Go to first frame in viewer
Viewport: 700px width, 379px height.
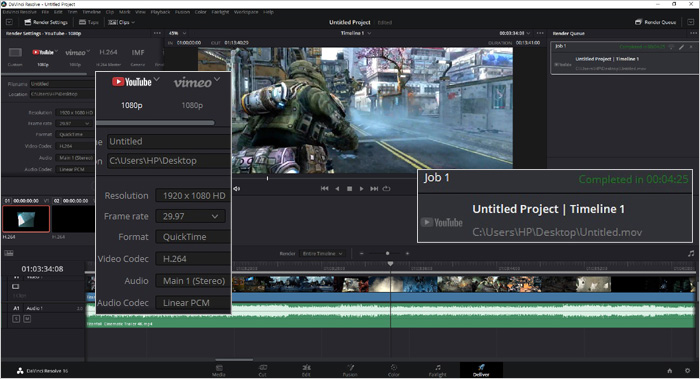[325, 189]
